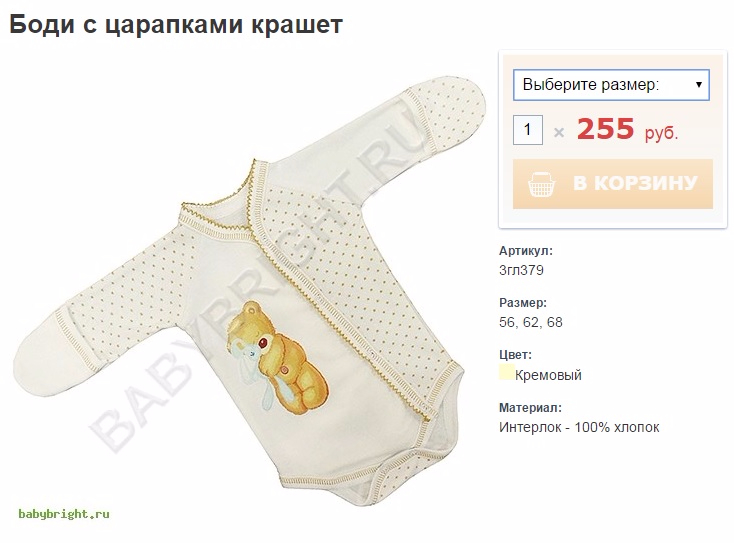Focus the quantity input field showing 1
734x543 pixels.
(528, 130)
